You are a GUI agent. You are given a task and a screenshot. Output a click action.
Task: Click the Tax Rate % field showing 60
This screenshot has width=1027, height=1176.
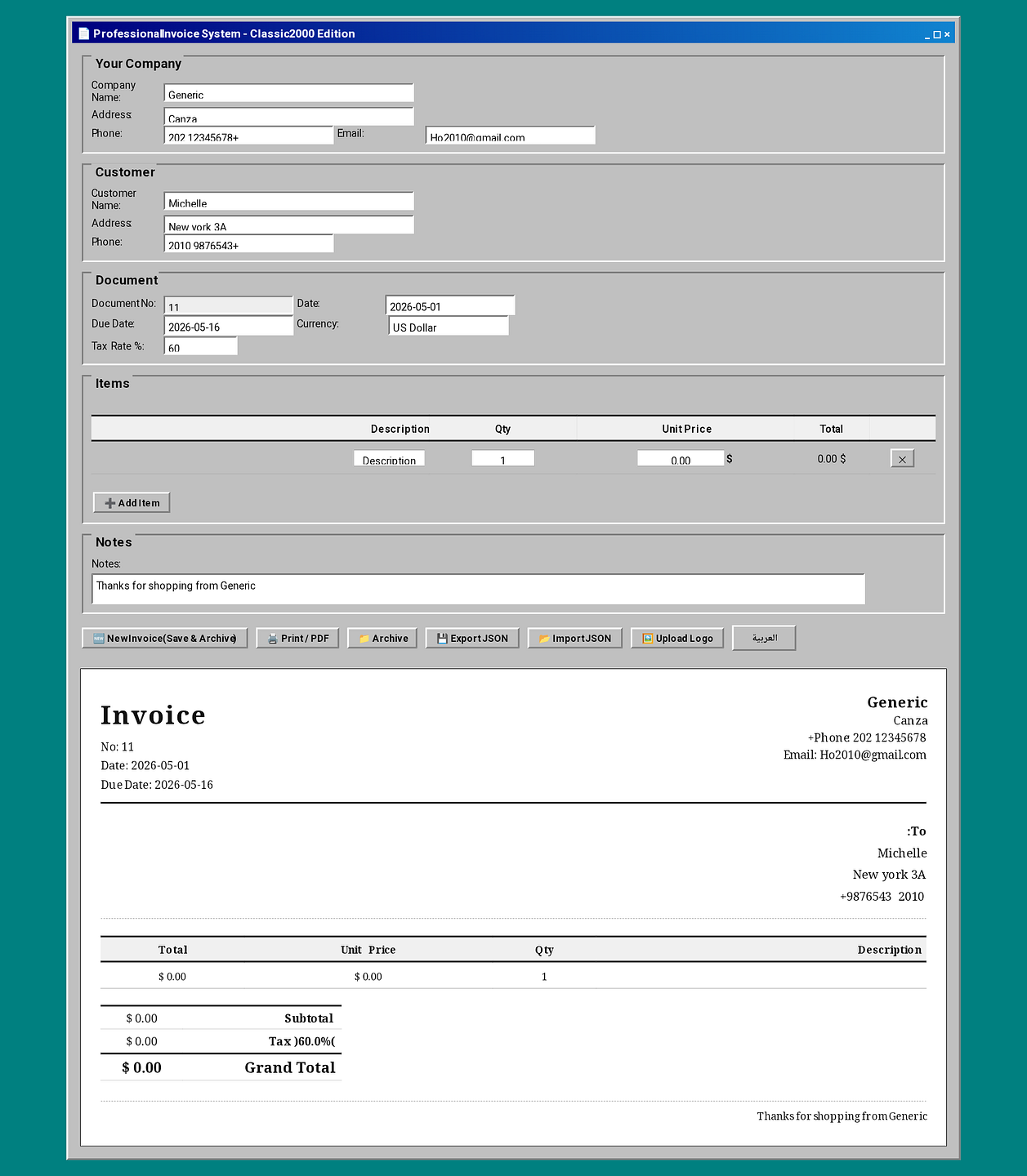[201, 346]
